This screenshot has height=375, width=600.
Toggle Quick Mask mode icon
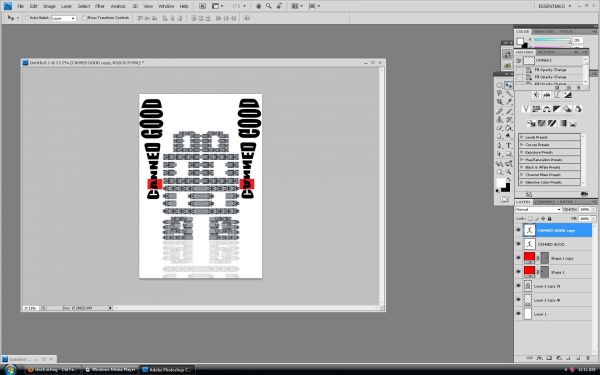coord(504,199)
